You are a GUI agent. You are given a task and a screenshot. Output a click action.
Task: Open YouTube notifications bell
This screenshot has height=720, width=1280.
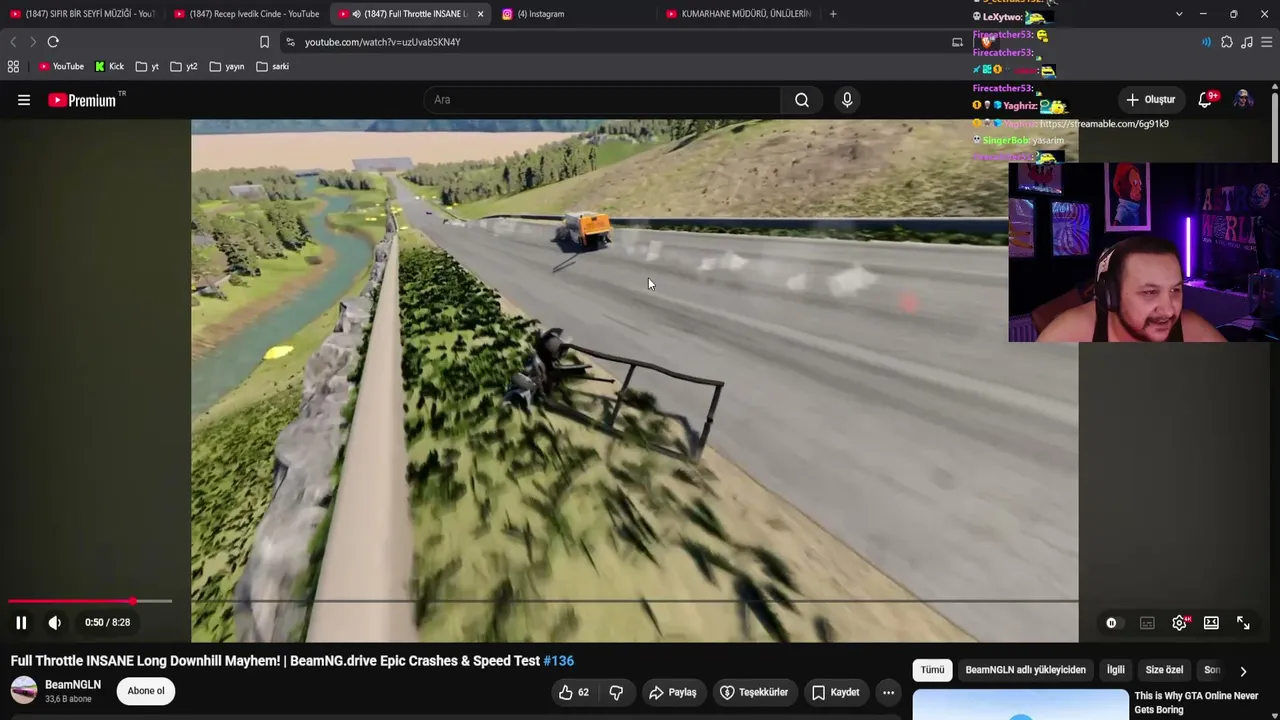point(1206,100)
